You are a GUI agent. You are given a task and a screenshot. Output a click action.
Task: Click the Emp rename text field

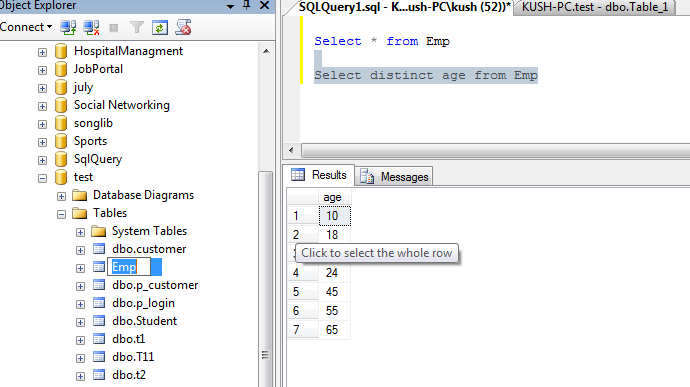coord(129,267)
